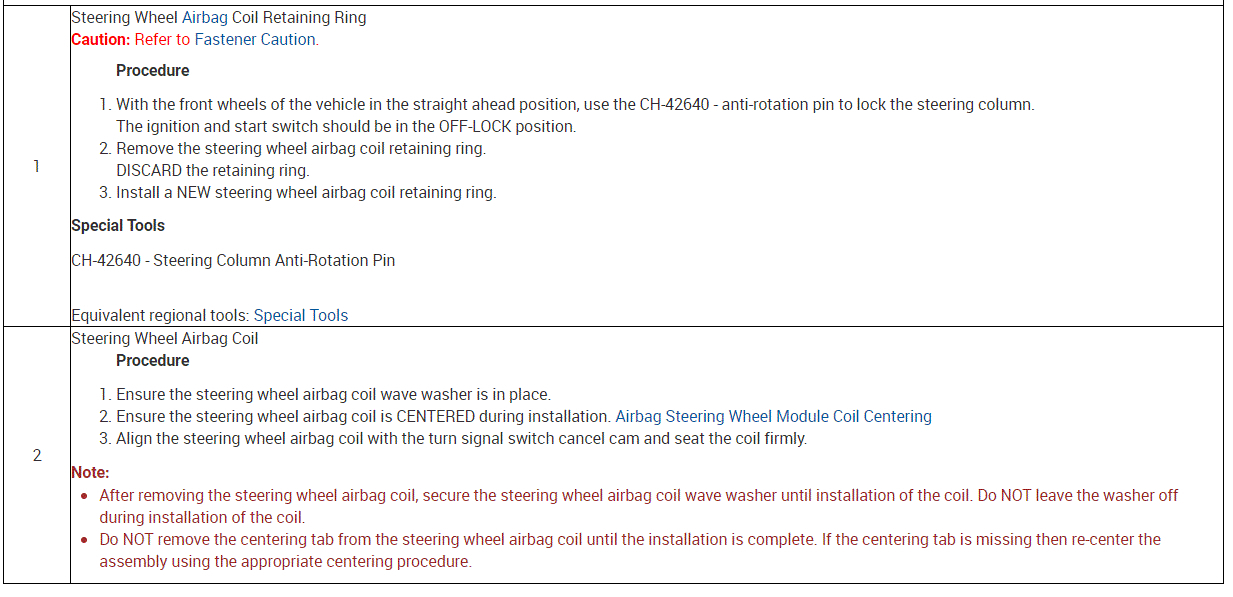Click 'CH-42640 - Steering Column Anti-Rotation Pin' text
1233x597 pixels.
(x=233, y=260)
